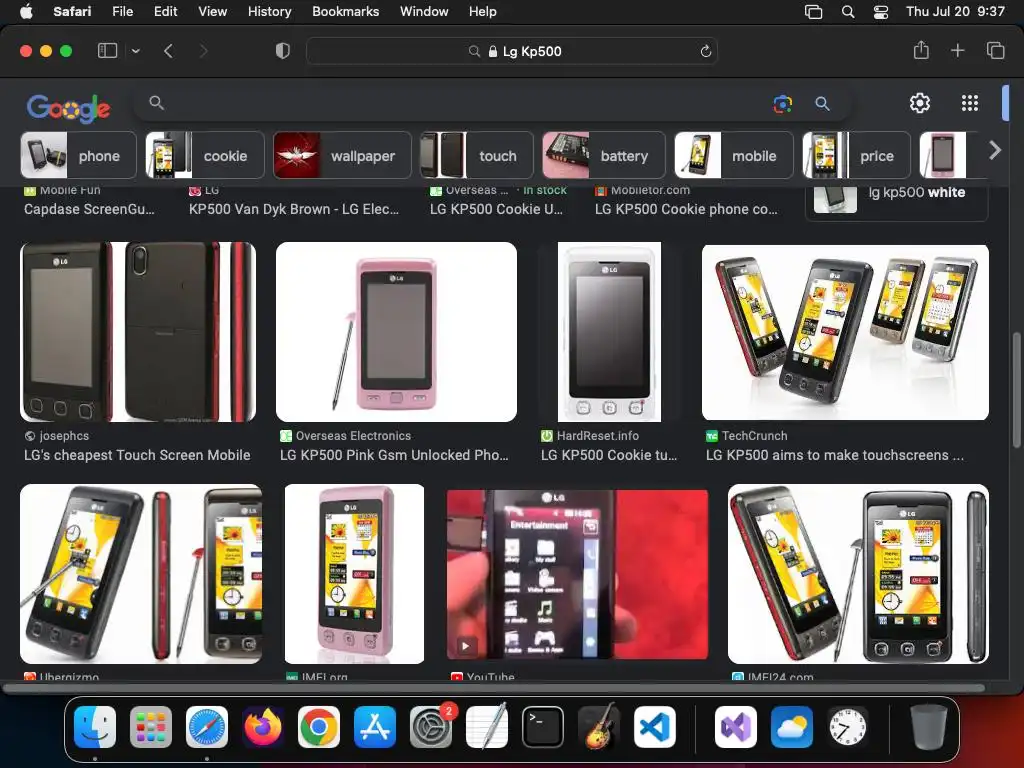Select the 'price' filter chip
This screenshot has width=1024, height=768.
point(856,155)
